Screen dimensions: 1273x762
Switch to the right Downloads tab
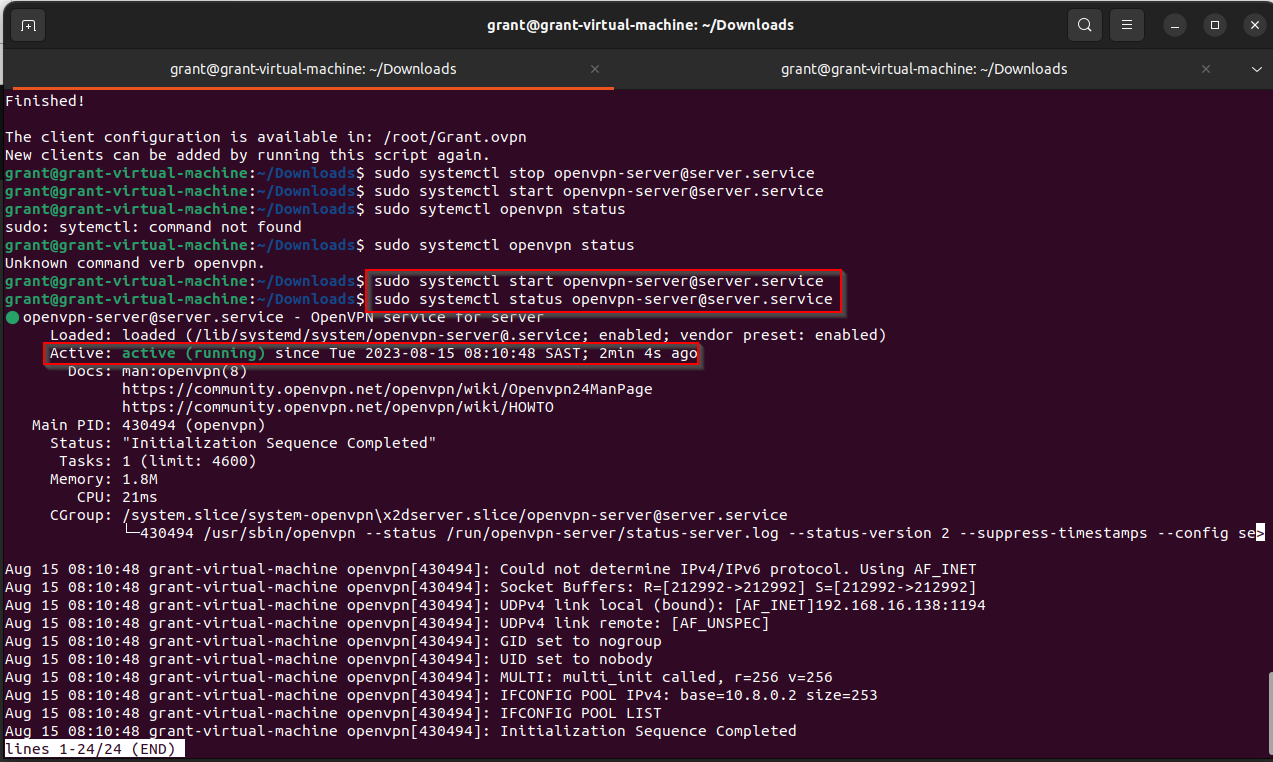tap(923, 69)
